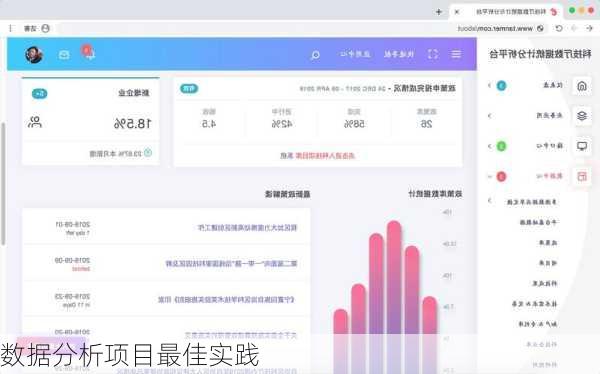The image size is (600, 374).
Task: Select the stacked layers sidebar icon
Action: (x=582, y=116)
